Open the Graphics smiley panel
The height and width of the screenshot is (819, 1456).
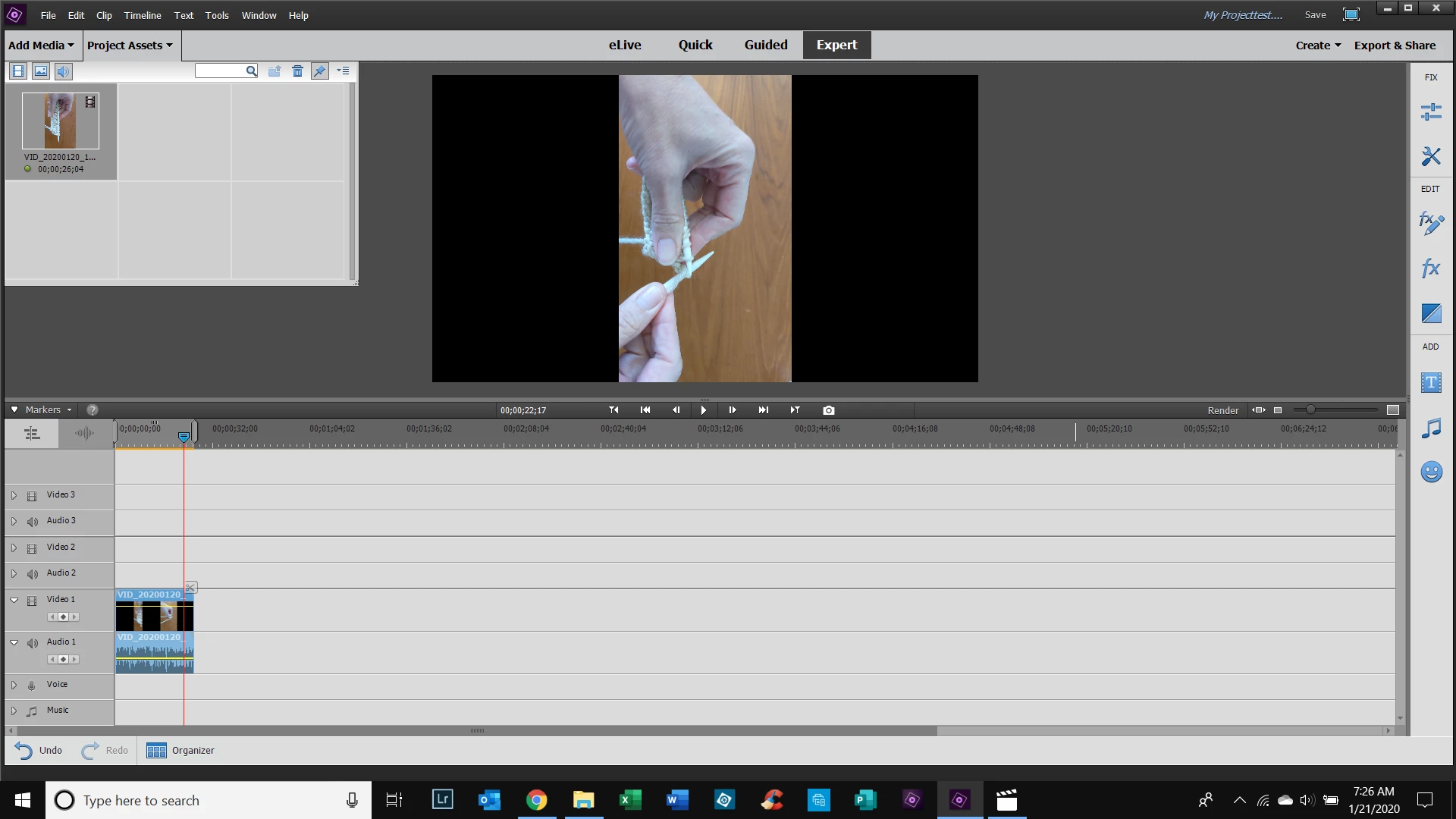[1431, 472]
